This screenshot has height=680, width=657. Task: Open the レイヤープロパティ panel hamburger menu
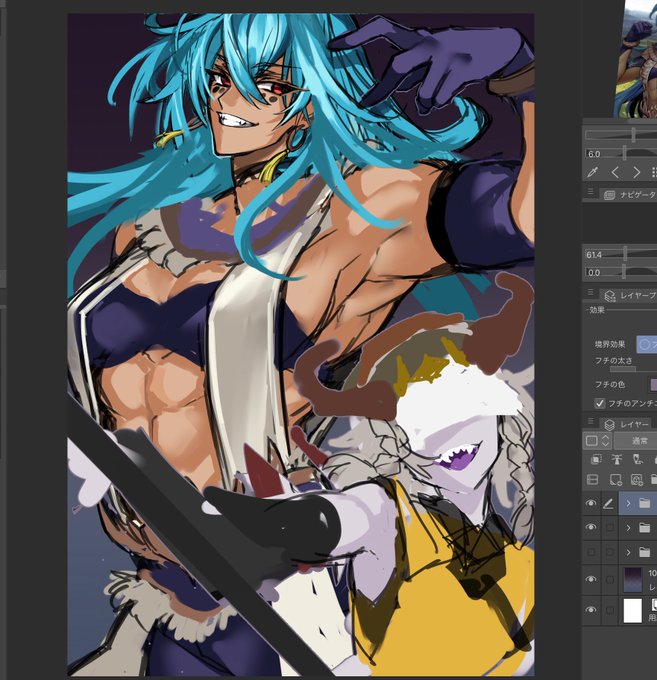pos(590,292)
